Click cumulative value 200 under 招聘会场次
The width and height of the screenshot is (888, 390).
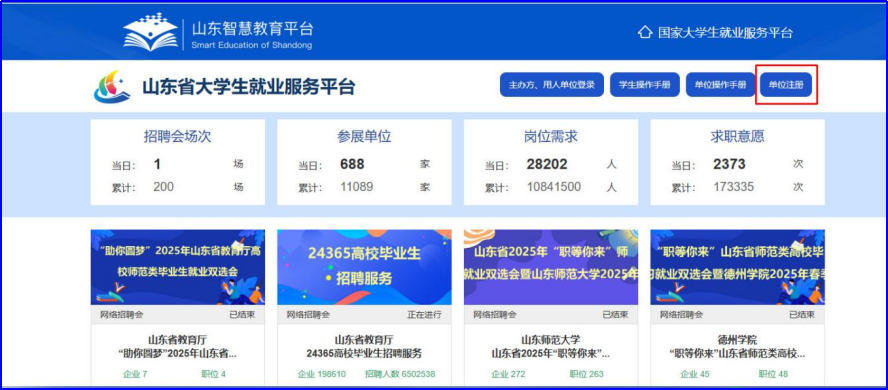coord(164,187)
